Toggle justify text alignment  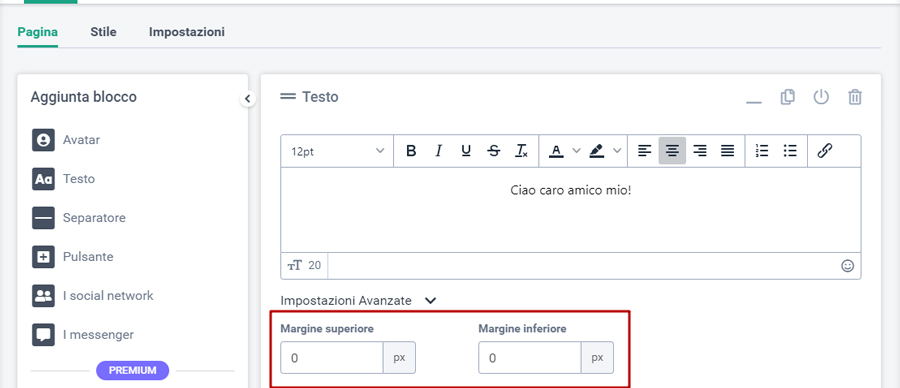pos(727,151)
